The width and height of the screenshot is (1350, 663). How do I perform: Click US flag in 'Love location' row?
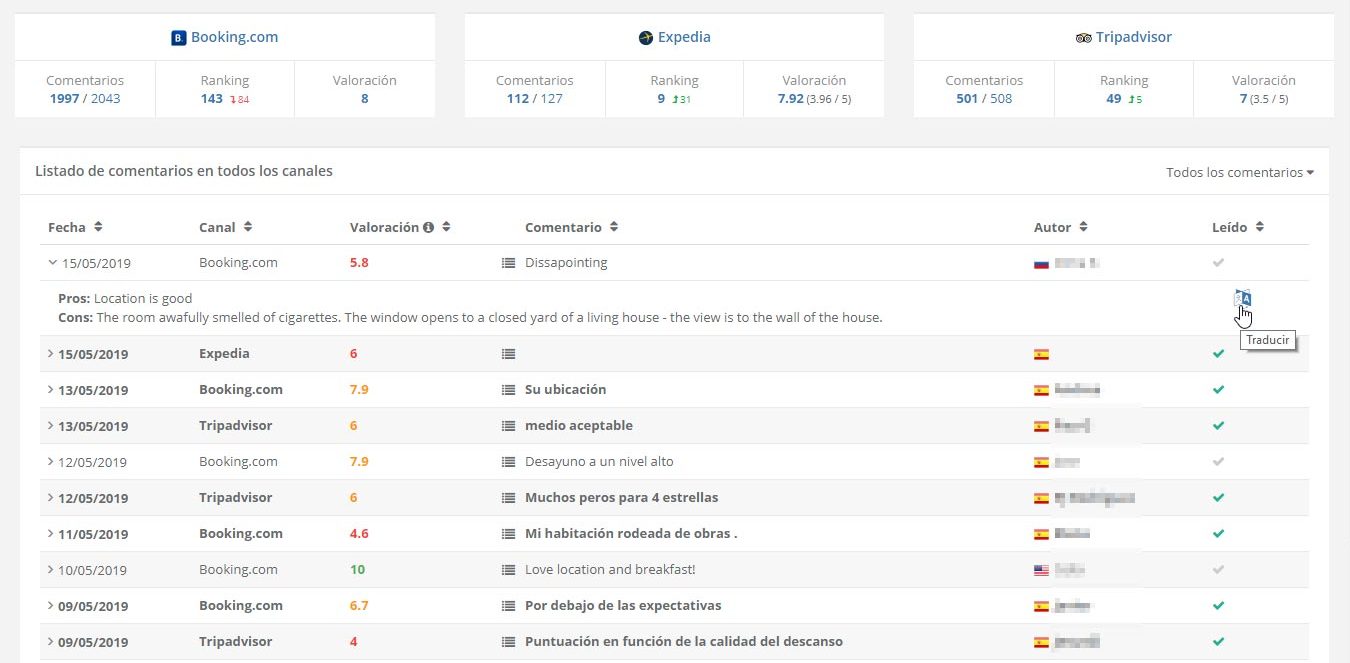pos(1041,570)
